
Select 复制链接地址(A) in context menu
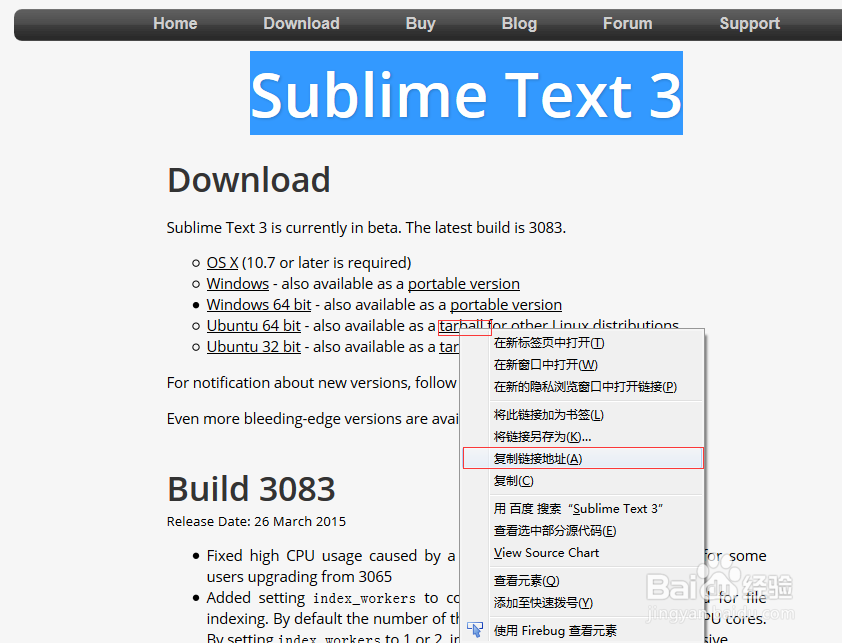(x=583, y=458)
